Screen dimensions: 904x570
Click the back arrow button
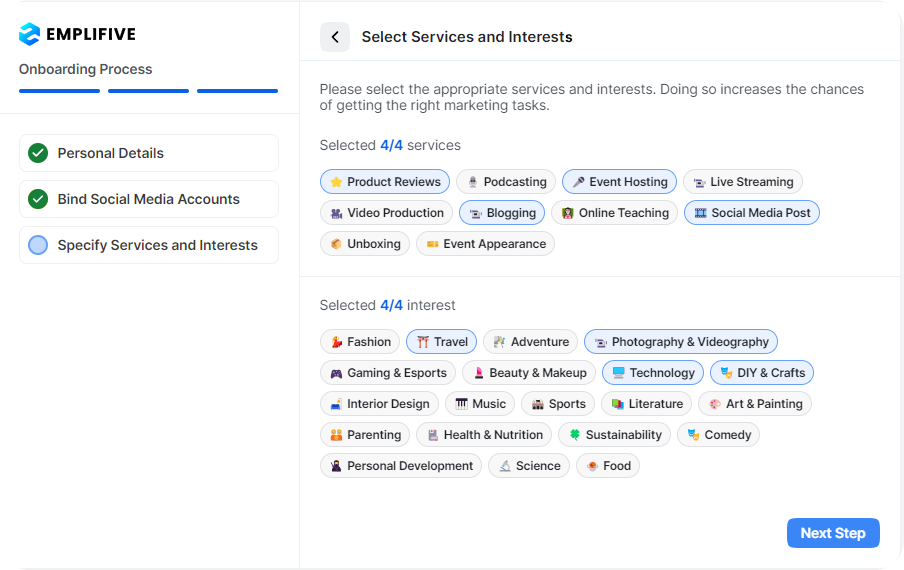335,37
